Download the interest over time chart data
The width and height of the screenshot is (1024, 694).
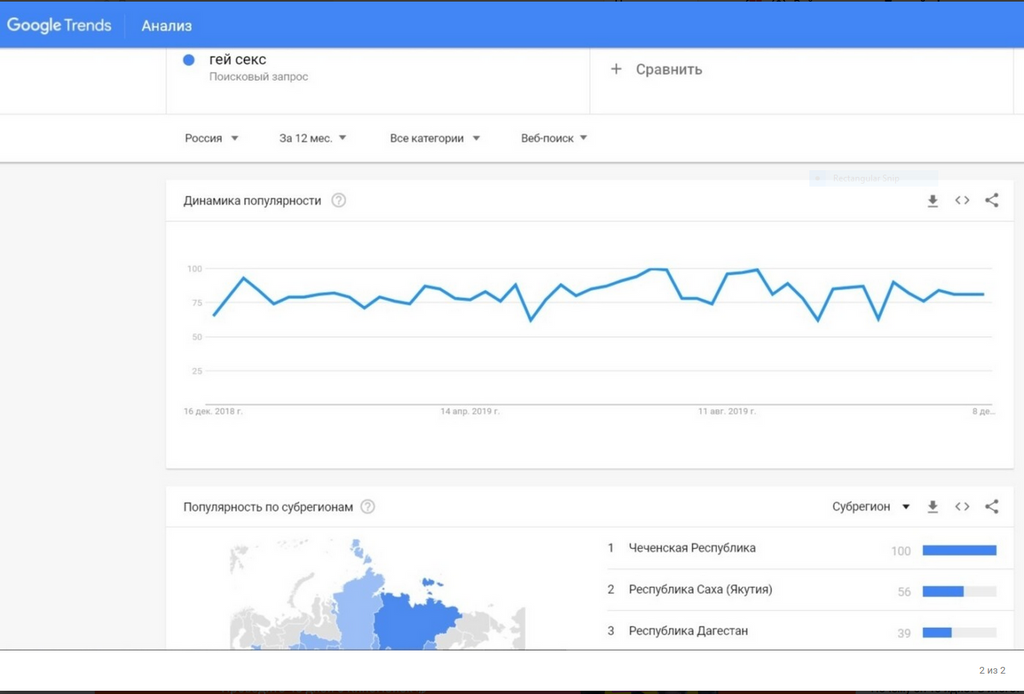click(933, 201)
